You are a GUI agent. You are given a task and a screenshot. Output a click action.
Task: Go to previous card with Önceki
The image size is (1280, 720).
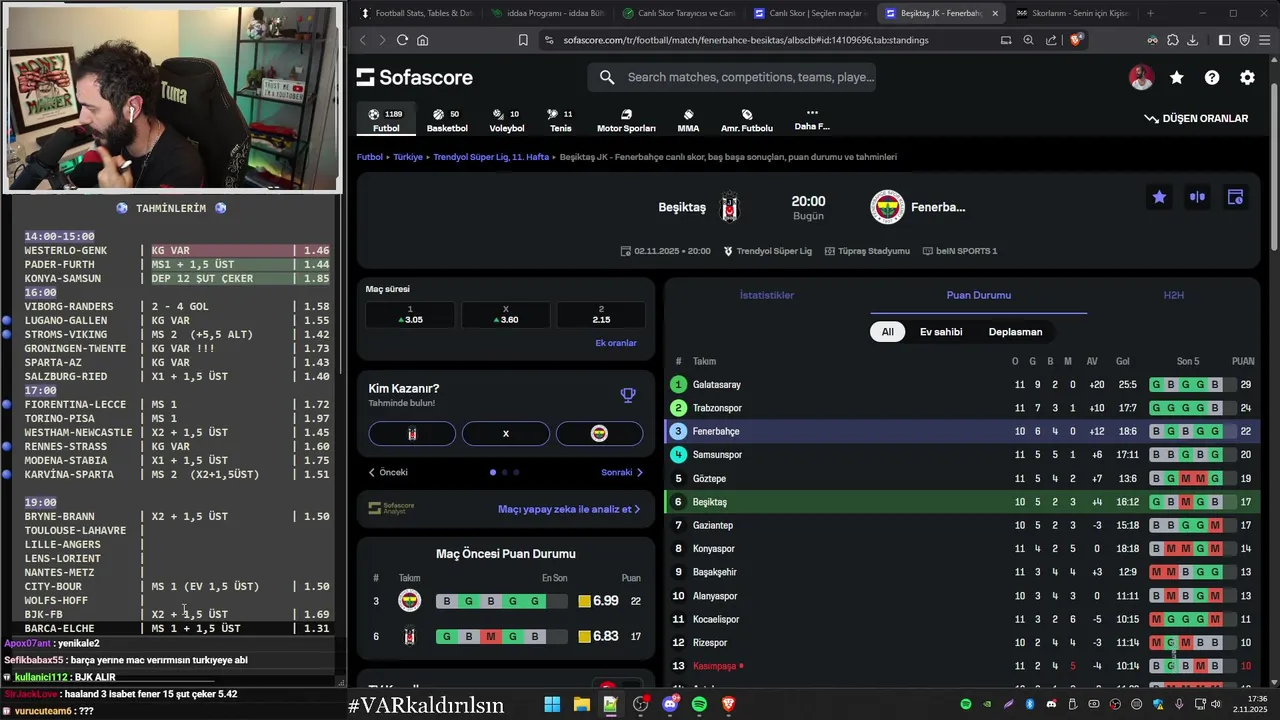pyautogui.click(x=388, y=472)
